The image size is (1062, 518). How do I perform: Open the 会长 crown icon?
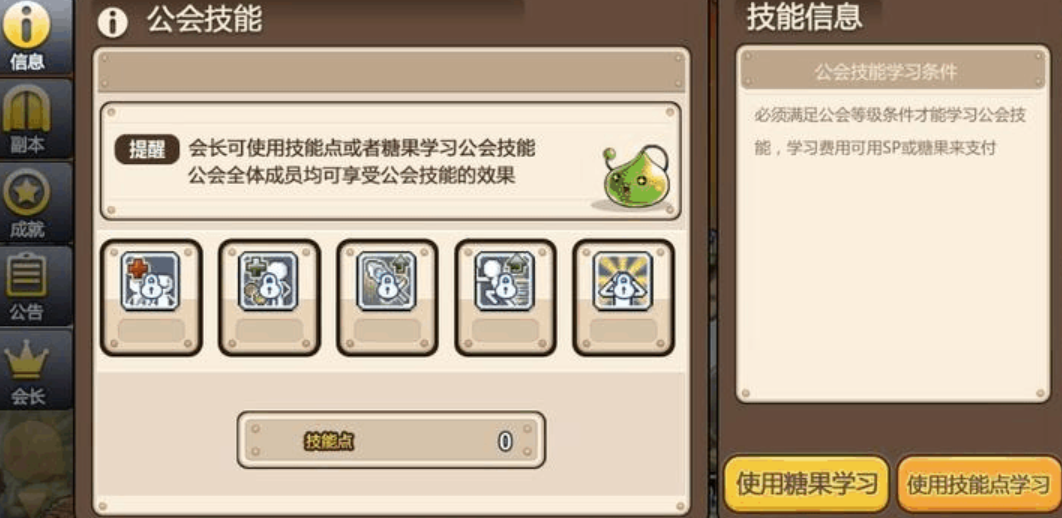tap(28, 369)
